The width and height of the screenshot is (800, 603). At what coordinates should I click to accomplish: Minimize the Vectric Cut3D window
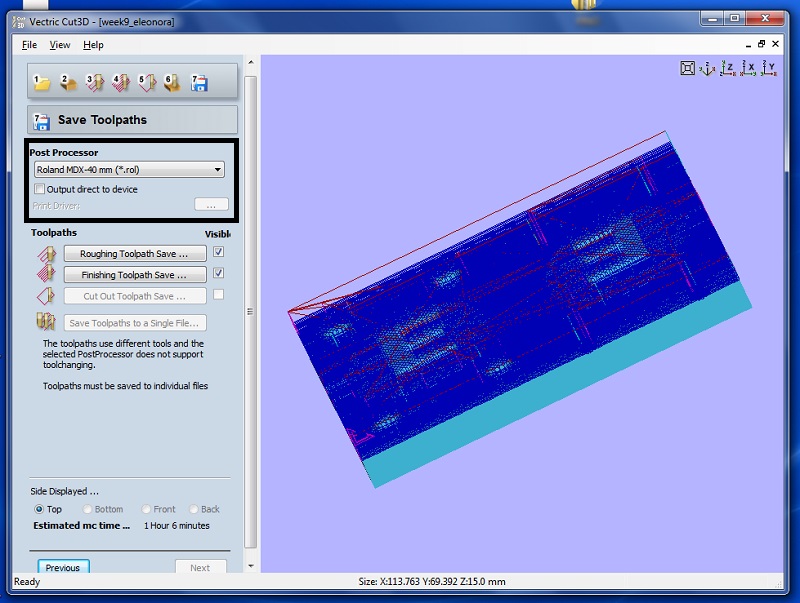pos(712,19)
